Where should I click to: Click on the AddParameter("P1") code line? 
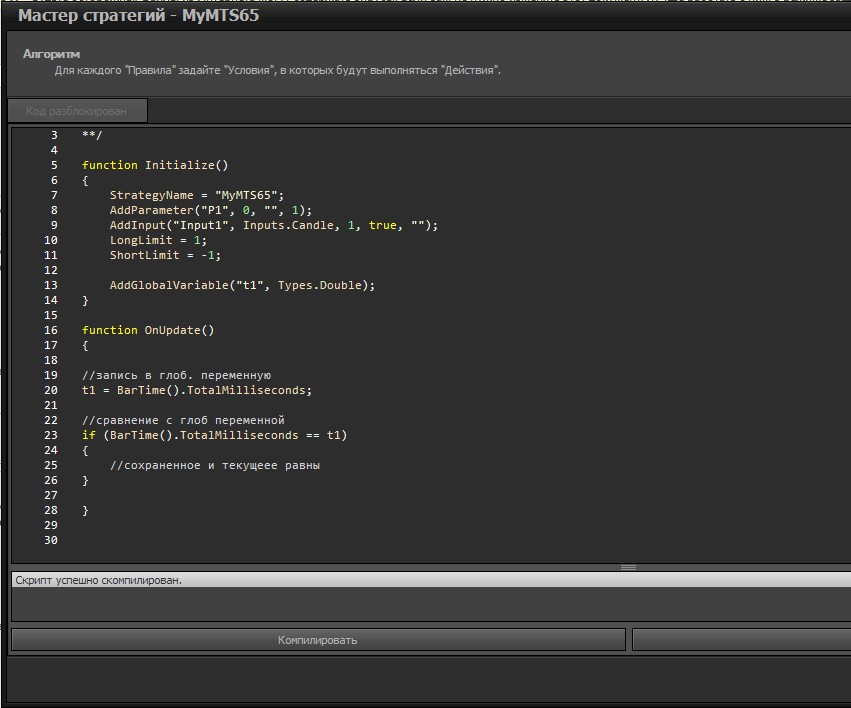pos(210,210)
